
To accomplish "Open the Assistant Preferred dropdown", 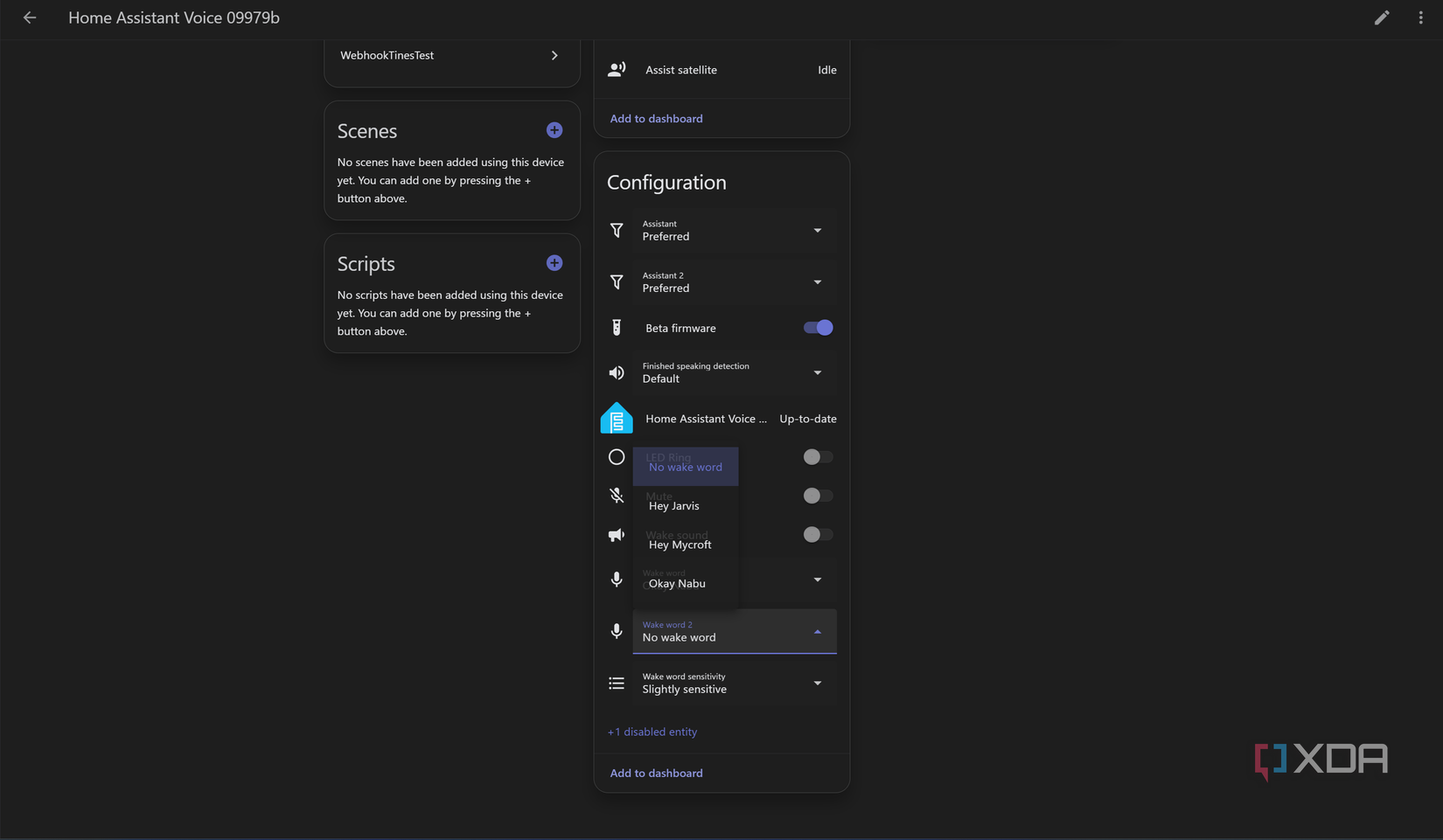I will (734, 231).
